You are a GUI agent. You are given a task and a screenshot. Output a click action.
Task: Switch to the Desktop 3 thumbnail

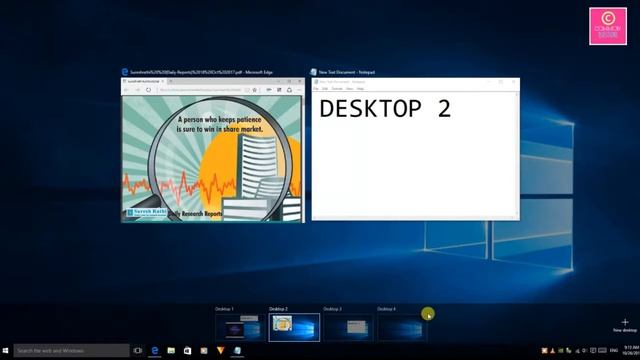(348, 327)
